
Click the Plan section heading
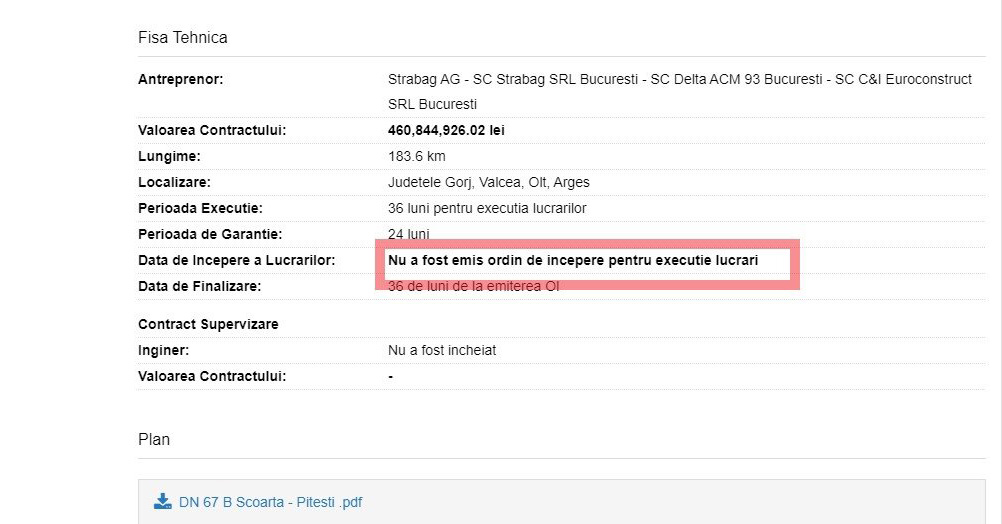[x=154, y=439]
